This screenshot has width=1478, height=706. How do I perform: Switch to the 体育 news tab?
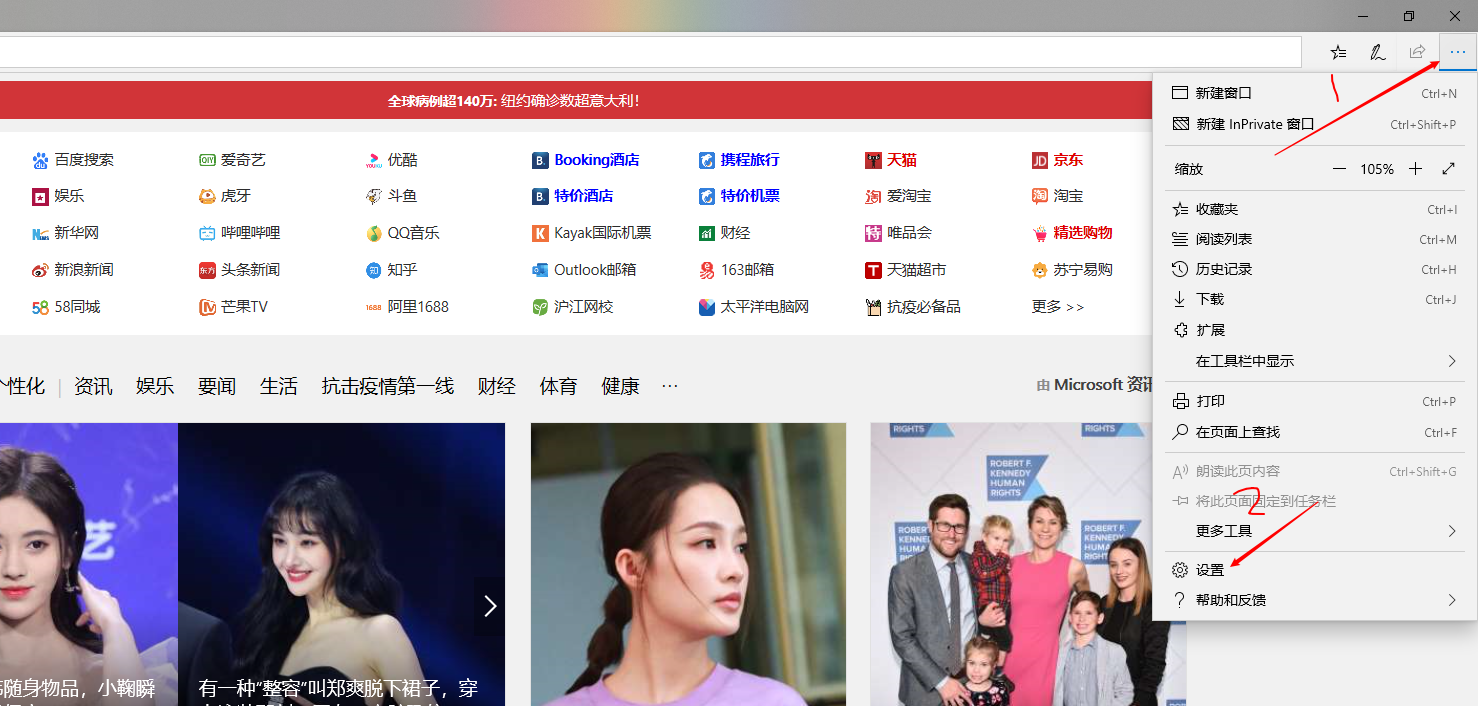pos(558,386)
